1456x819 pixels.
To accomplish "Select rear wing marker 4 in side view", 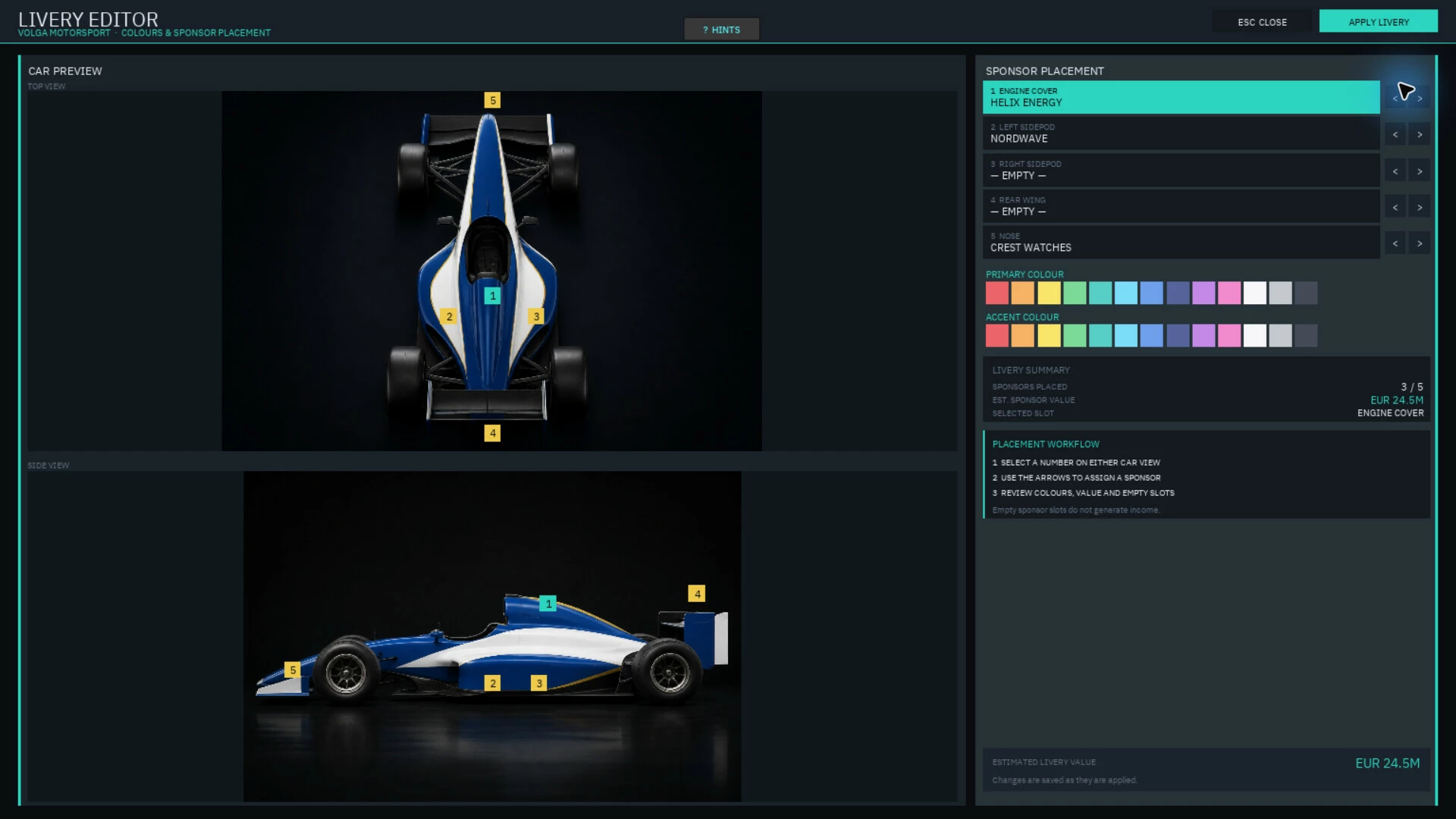I will [696, 594].
